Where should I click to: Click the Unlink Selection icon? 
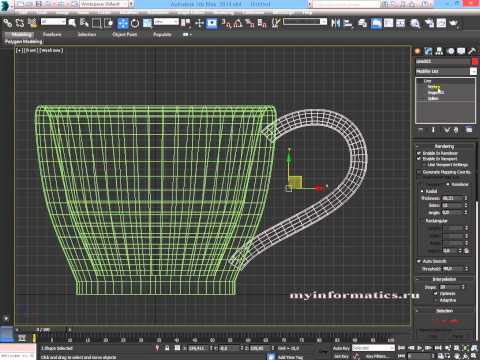[x=20, y=23]
